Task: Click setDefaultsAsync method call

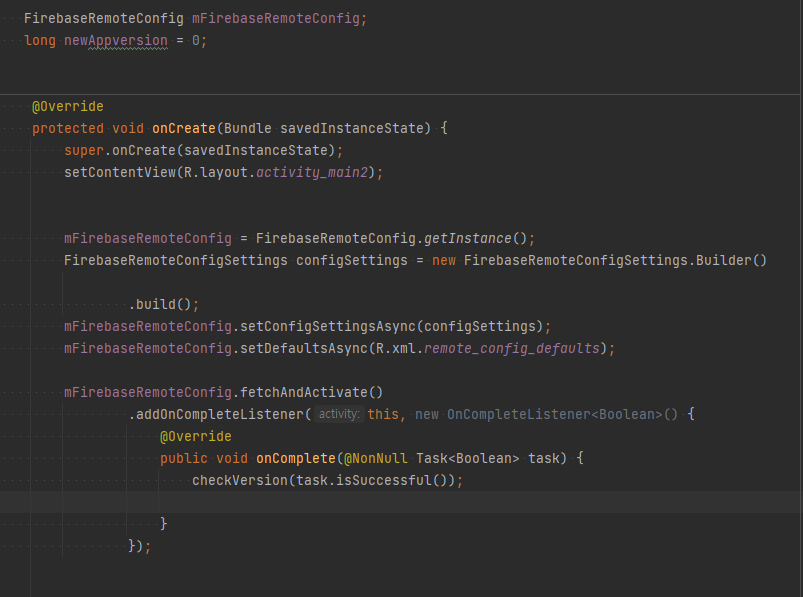Action: pyautogui.click(x=304, y=349)
